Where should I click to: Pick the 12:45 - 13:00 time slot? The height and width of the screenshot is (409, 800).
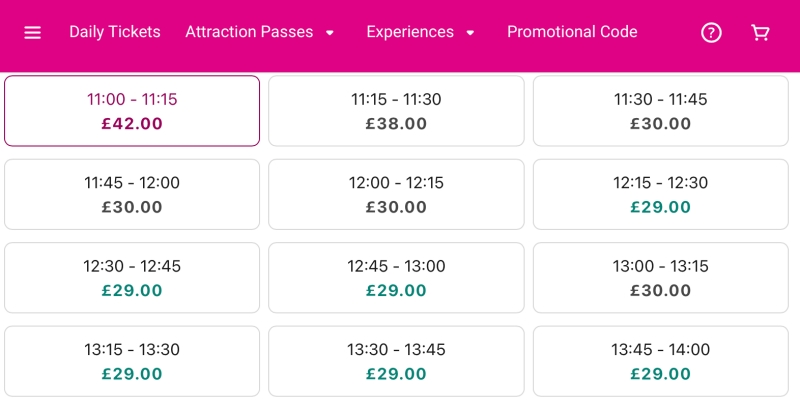[396, 278]
